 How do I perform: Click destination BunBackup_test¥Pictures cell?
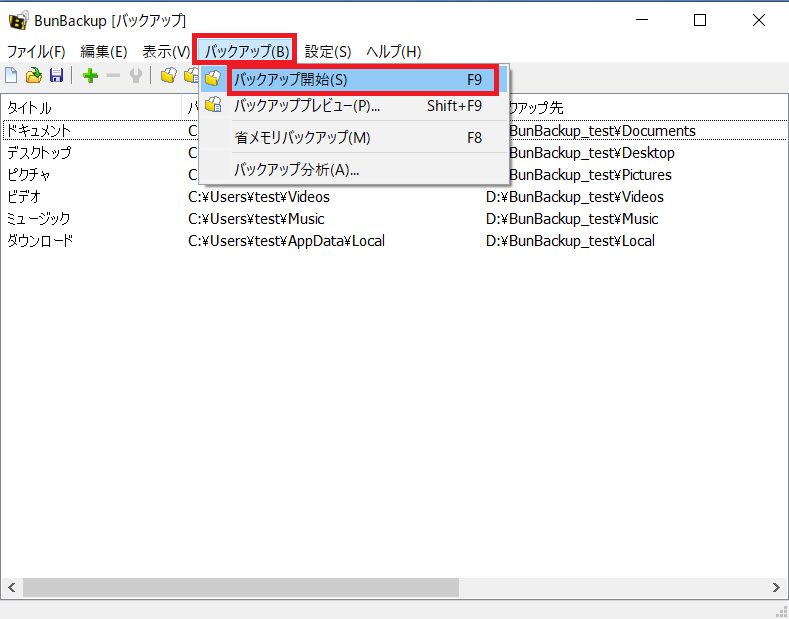(590, 175)
